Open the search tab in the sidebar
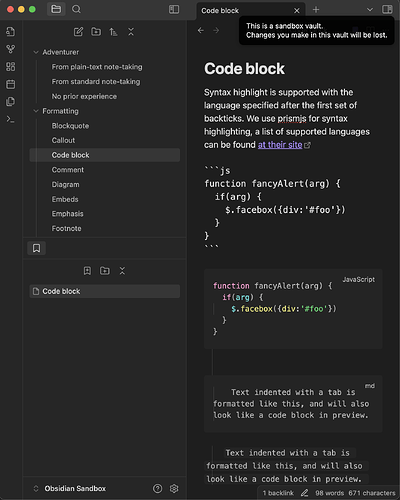400x500 pixels. 76,9
